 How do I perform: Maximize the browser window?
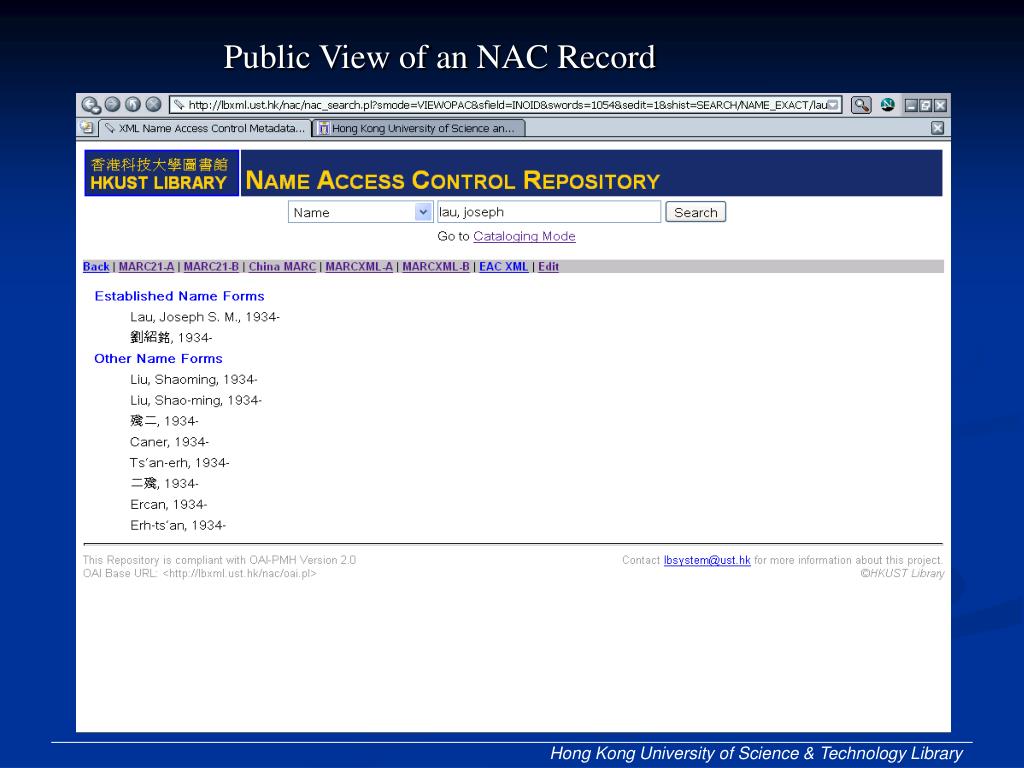[x=925, y=105]
